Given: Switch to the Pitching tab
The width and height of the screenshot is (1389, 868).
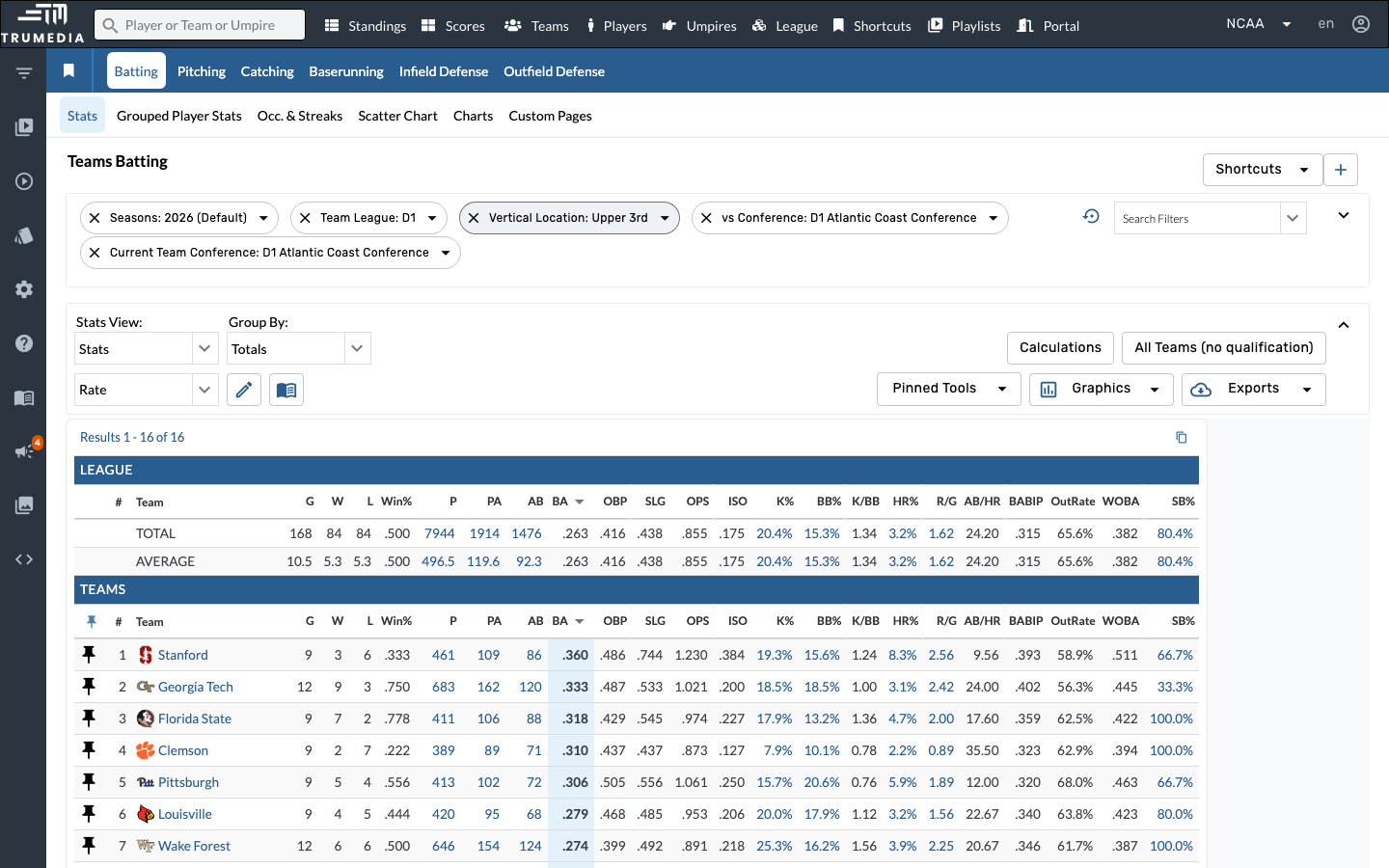Looking at the screenshot, I should (202, 71).
